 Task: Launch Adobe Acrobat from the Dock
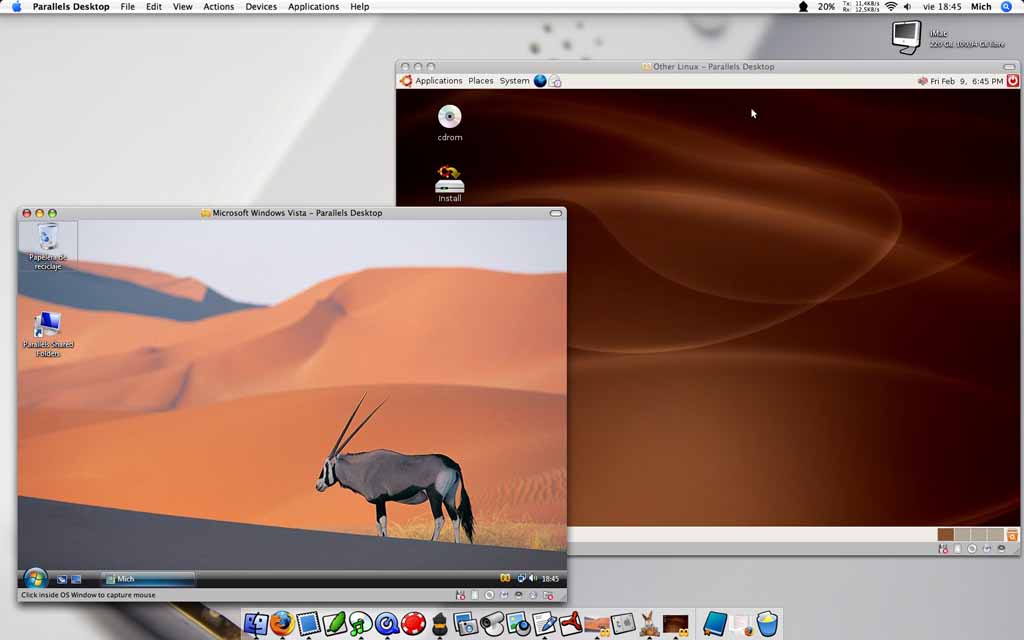[x=570, y=624]
